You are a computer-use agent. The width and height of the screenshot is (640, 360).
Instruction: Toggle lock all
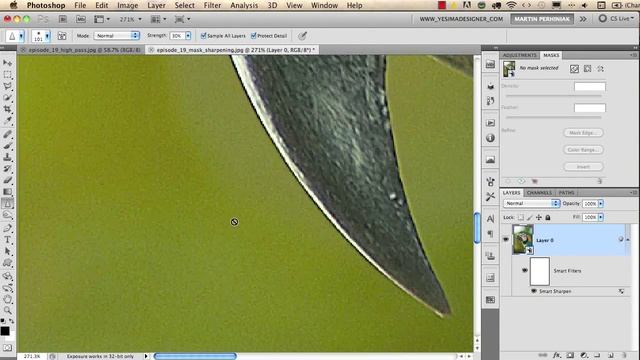coord(548,218)
